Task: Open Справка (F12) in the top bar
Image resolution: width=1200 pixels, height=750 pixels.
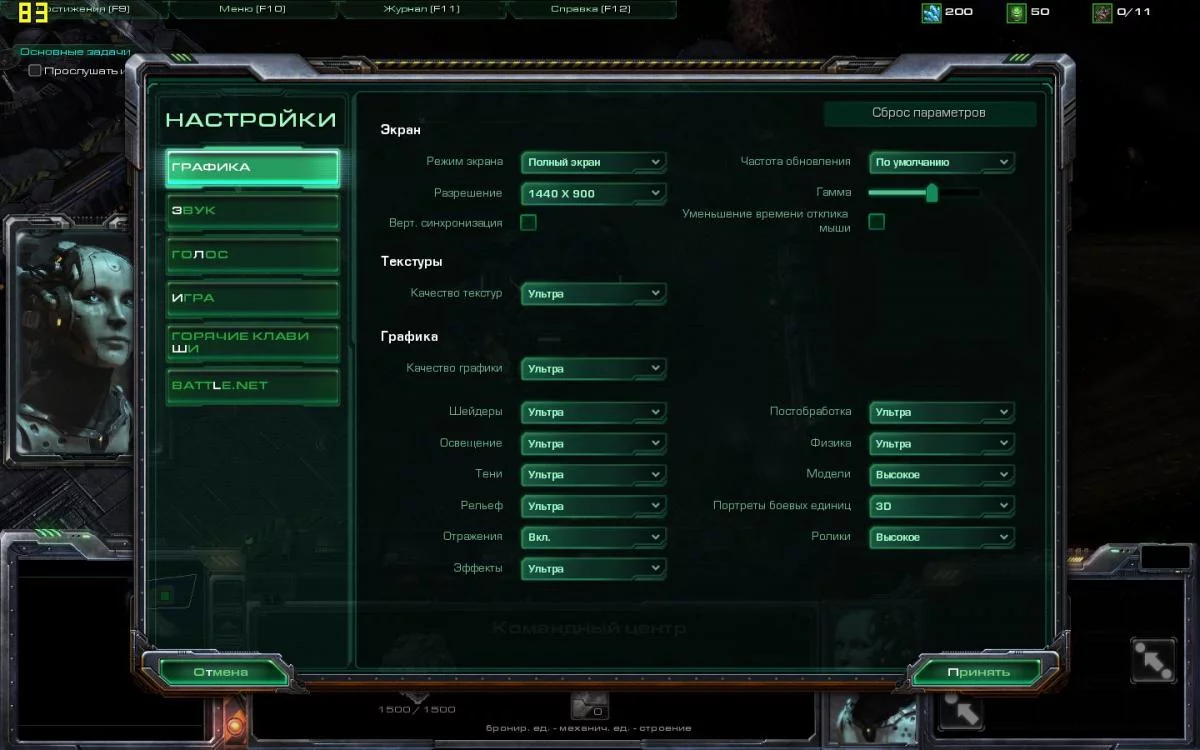Action: click(592, 9)
